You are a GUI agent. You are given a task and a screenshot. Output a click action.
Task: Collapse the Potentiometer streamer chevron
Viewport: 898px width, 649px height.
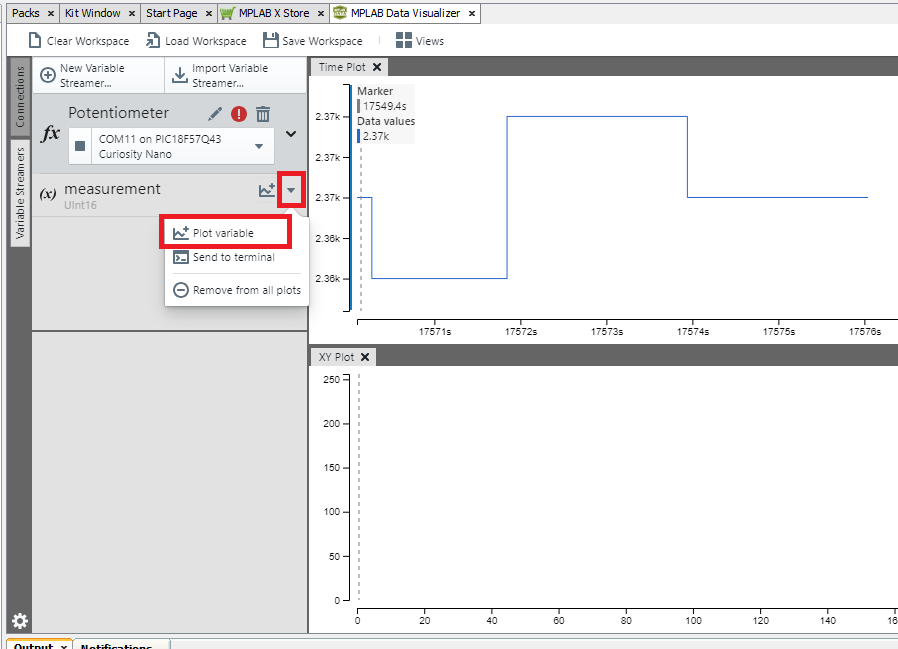pos(291,134)
